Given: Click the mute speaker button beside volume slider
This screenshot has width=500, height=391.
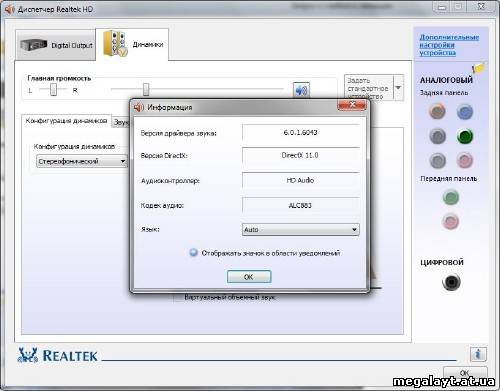Looking at the screenshot, I should pos(301,90).
